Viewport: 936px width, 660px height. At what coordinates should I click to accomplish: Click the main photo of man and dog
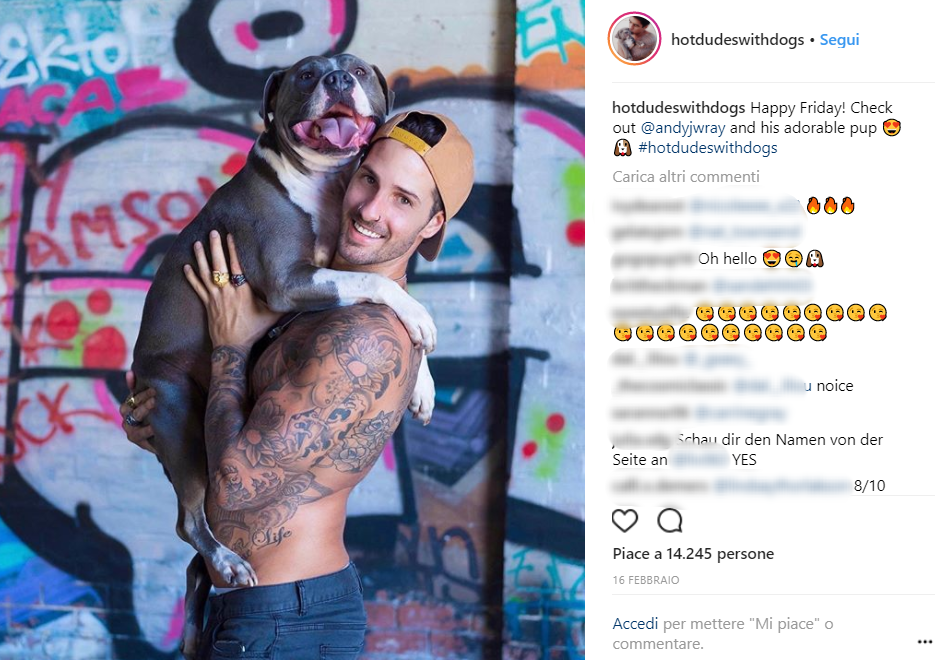click(292, 330)
